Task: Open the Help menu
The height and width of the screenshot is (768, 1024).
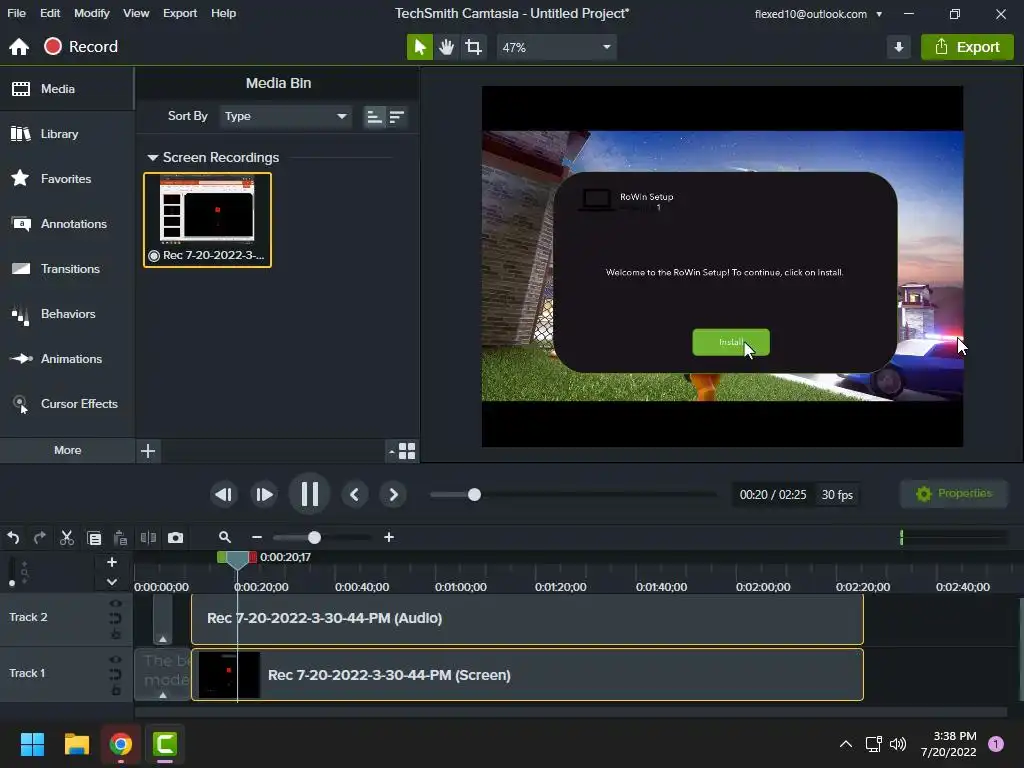Action: [223, 13]
